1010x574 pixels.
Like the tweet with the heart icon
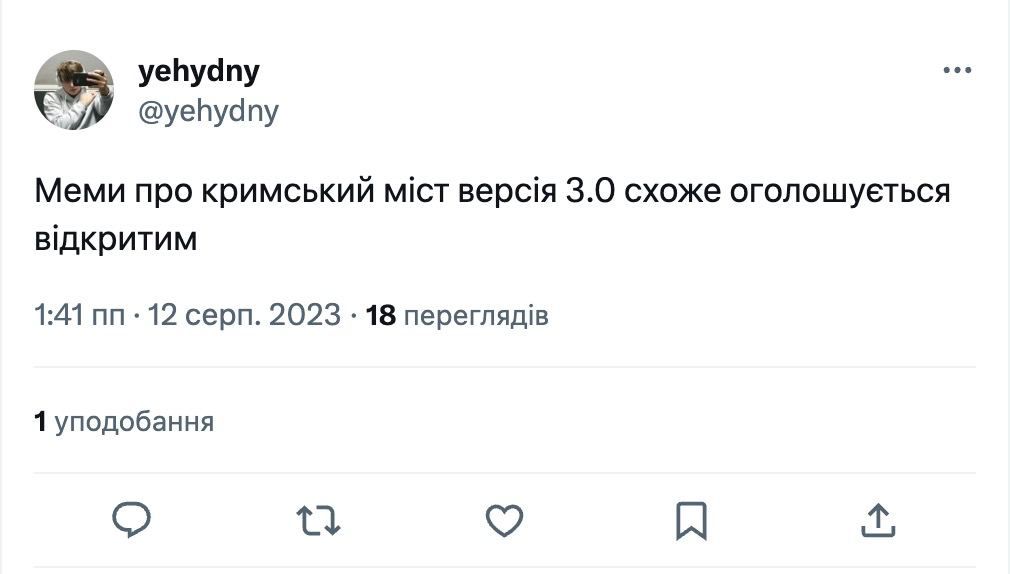pyautogui.click(x=505, y=519)
